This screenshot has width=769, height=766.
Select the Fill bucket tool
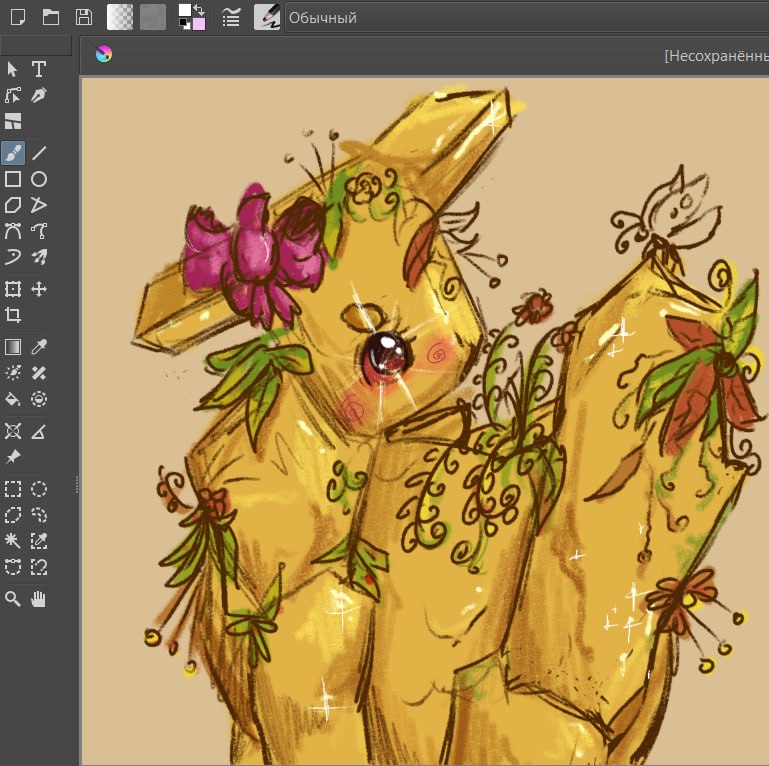pyautogui.click(x=13, y=399)
